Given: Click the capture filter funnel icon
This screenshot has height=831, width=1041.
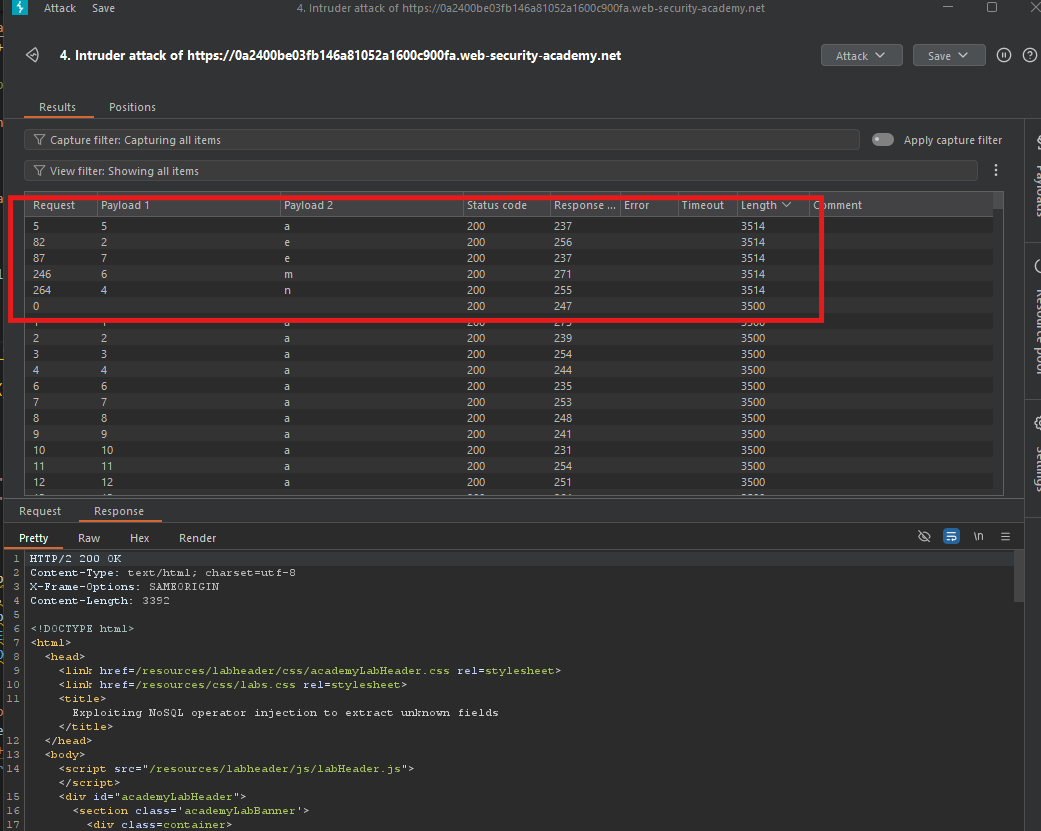Looking at the screenshot, I should coord(39,140).
